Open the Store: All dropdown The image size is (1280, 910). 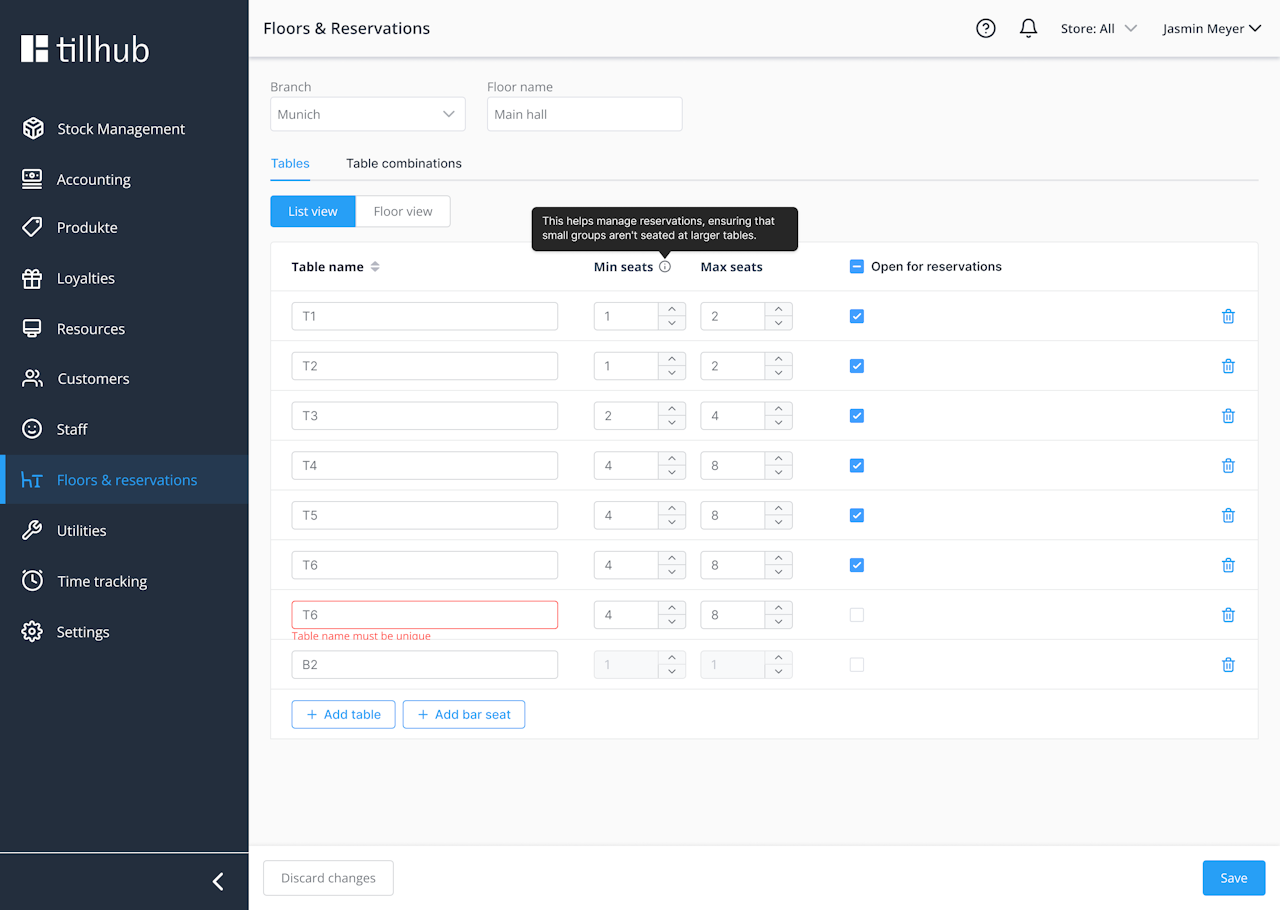pyautogui.click(x=1099, y=29)
